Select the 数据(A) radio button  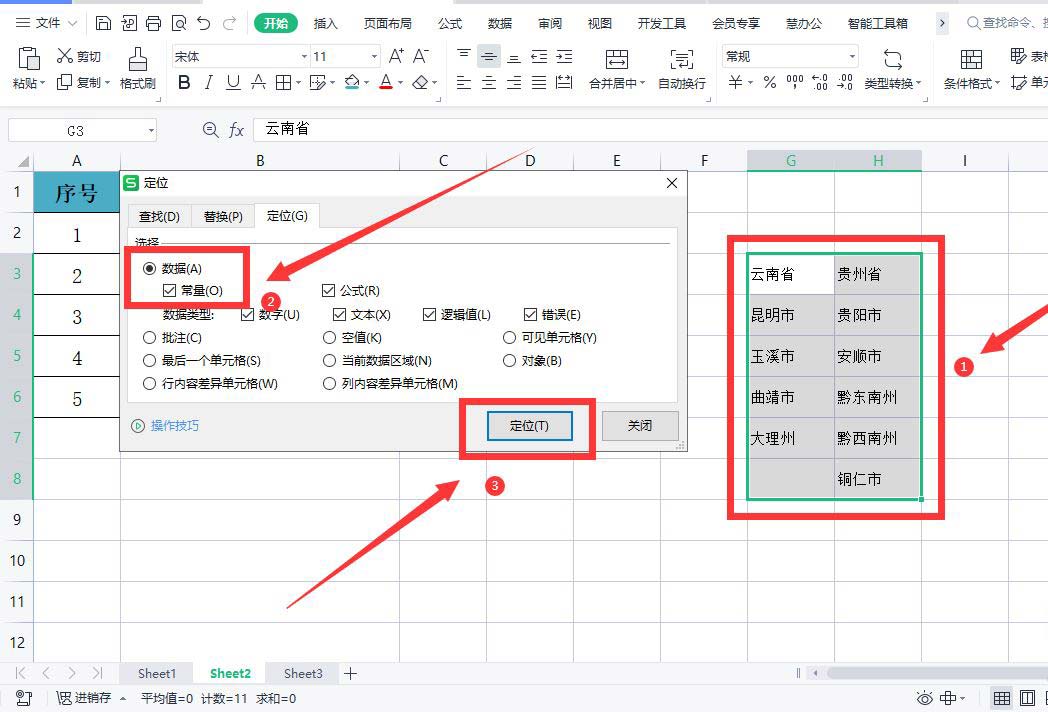150,269
